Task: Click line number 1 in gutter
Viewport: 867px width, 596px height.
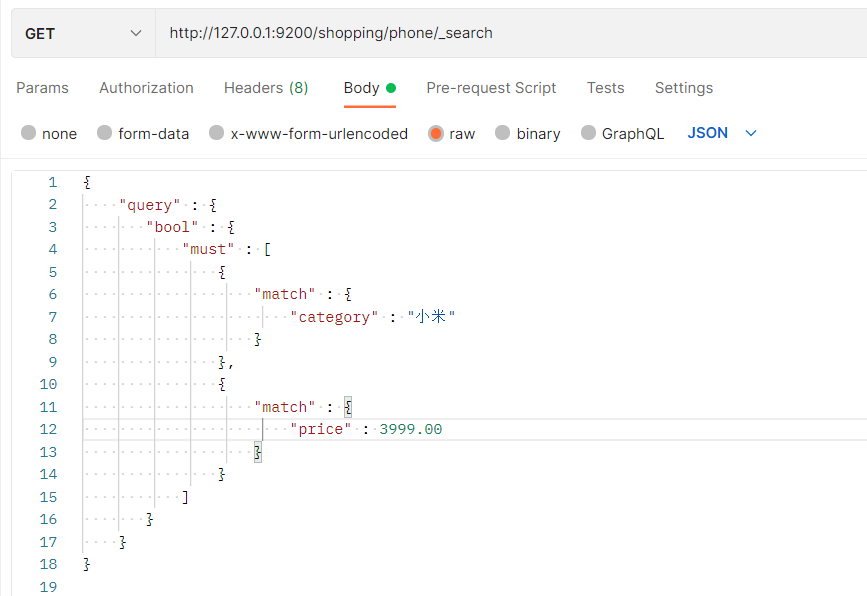Action: (x=53, y=182)
